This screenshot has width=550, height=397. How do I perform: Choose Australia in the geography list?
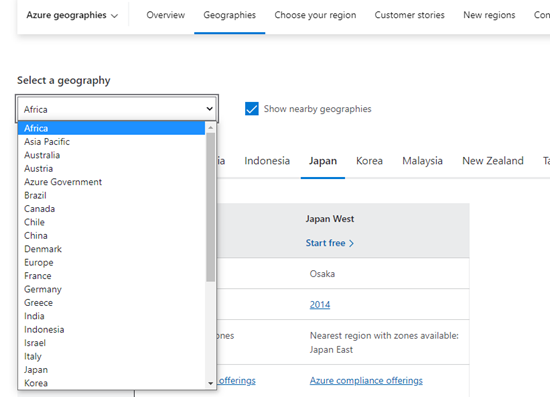tap(111, 155)
